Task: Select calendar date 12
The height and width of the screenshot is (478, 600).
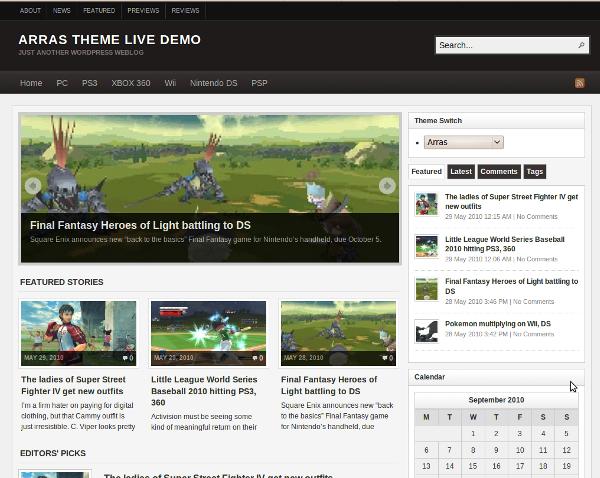Action: point(566,450)
